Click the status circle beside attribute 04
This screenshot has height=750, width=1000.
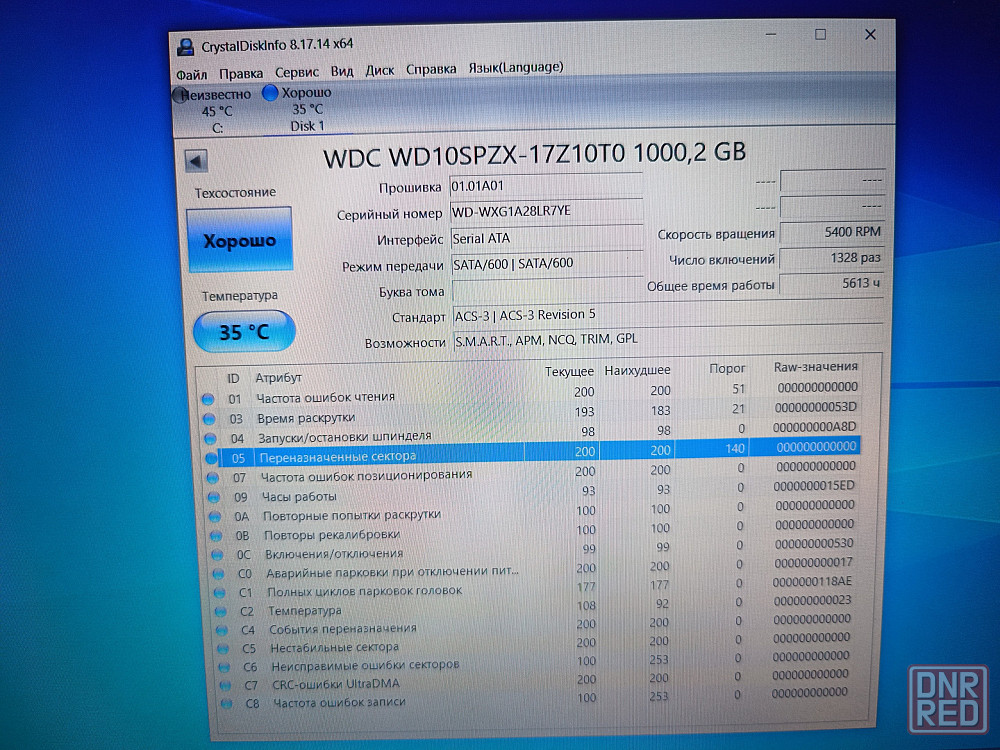click(210, 439)
